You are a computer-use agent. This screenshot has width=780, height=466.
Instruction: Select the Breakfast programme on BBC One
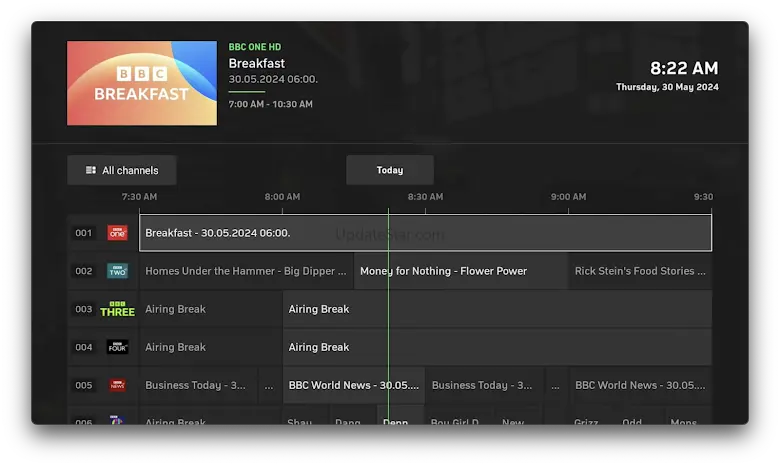pos(425,233)
